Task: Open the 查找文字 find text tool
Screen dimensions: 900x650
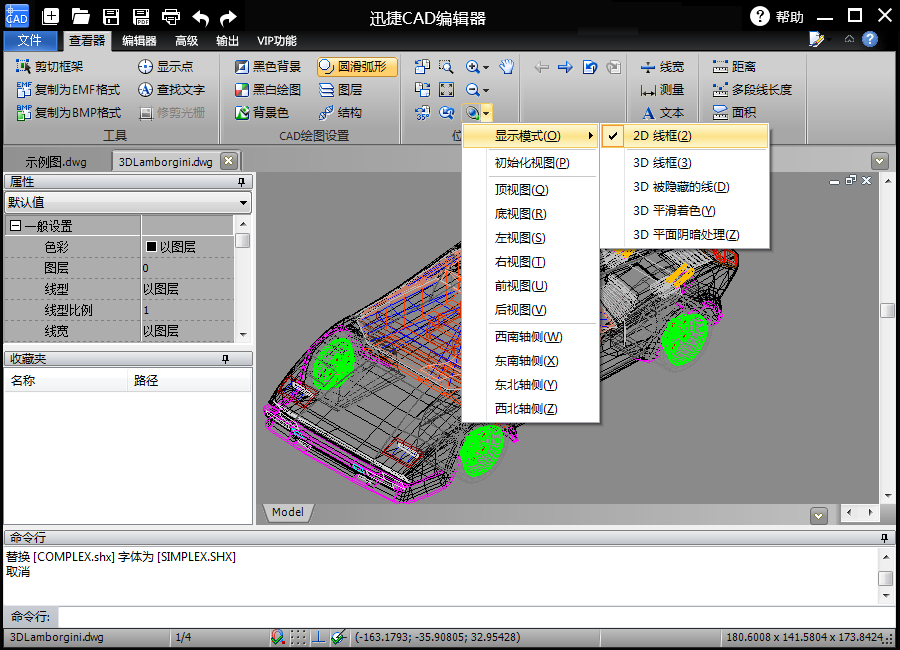Action: (x=171, y=90)
